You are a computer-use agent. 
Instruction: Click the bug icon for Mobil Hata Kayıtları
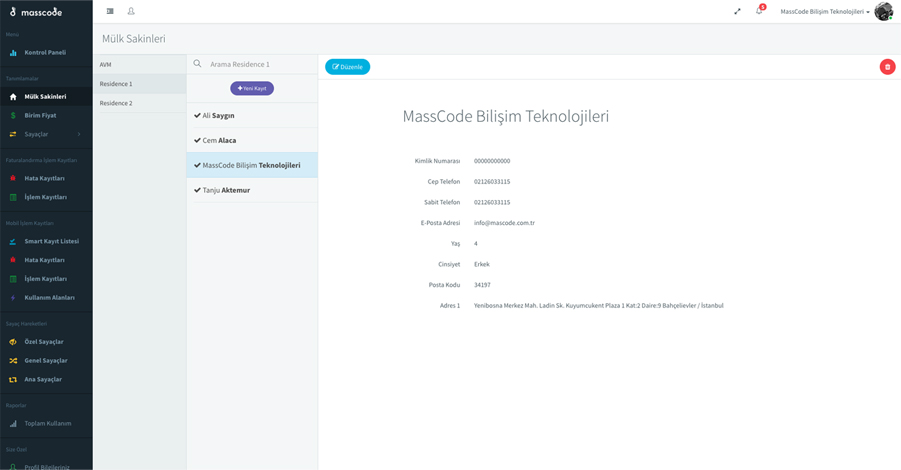[x=13, y=260]
